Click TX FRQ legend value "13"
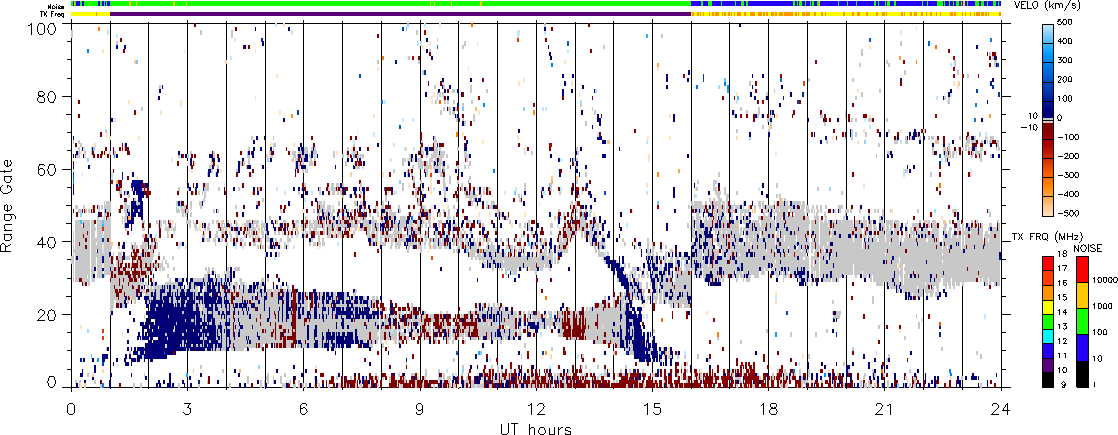Screen dimensions: 1118x435 click(x=1062, y=327)
